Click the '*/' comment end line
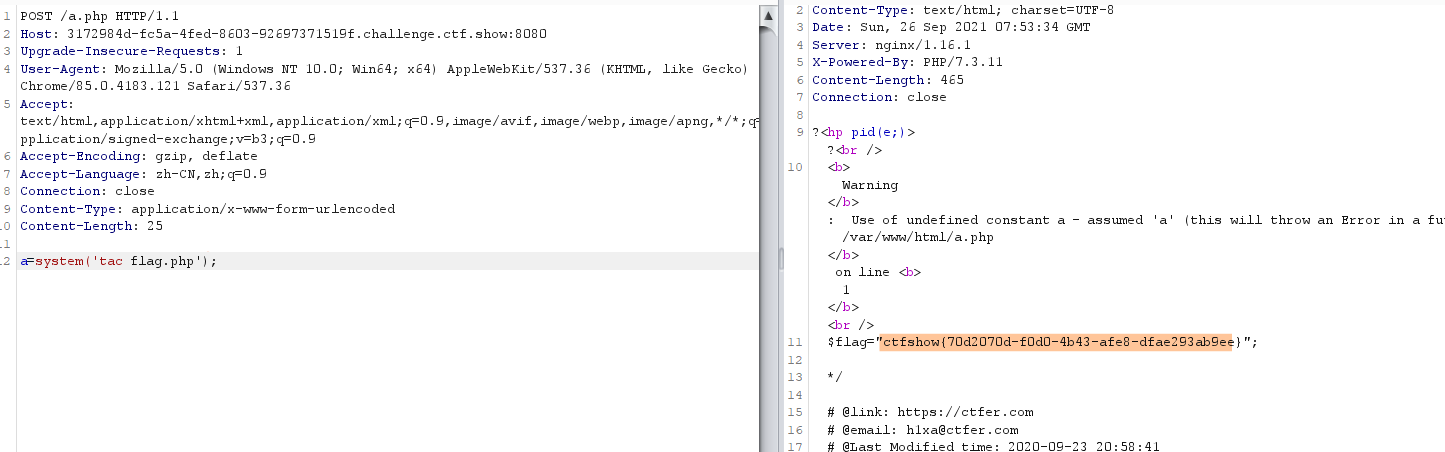Screen dimensions: 1445x452 835,377
